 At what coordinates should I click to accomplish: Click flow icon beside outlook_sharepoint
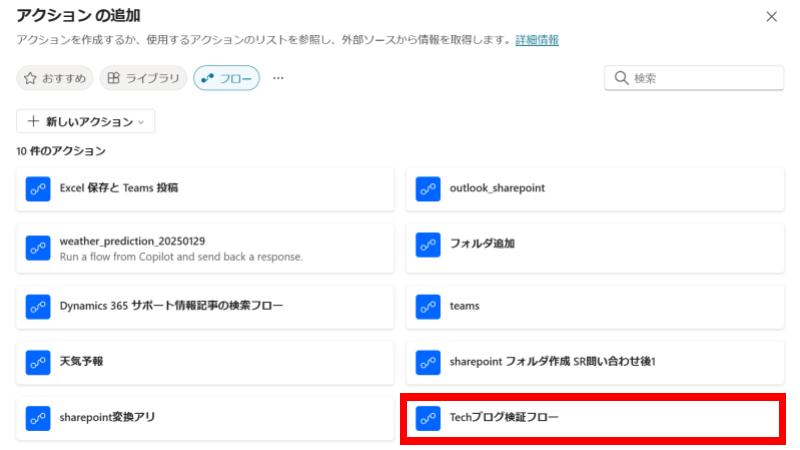(428, 189)
